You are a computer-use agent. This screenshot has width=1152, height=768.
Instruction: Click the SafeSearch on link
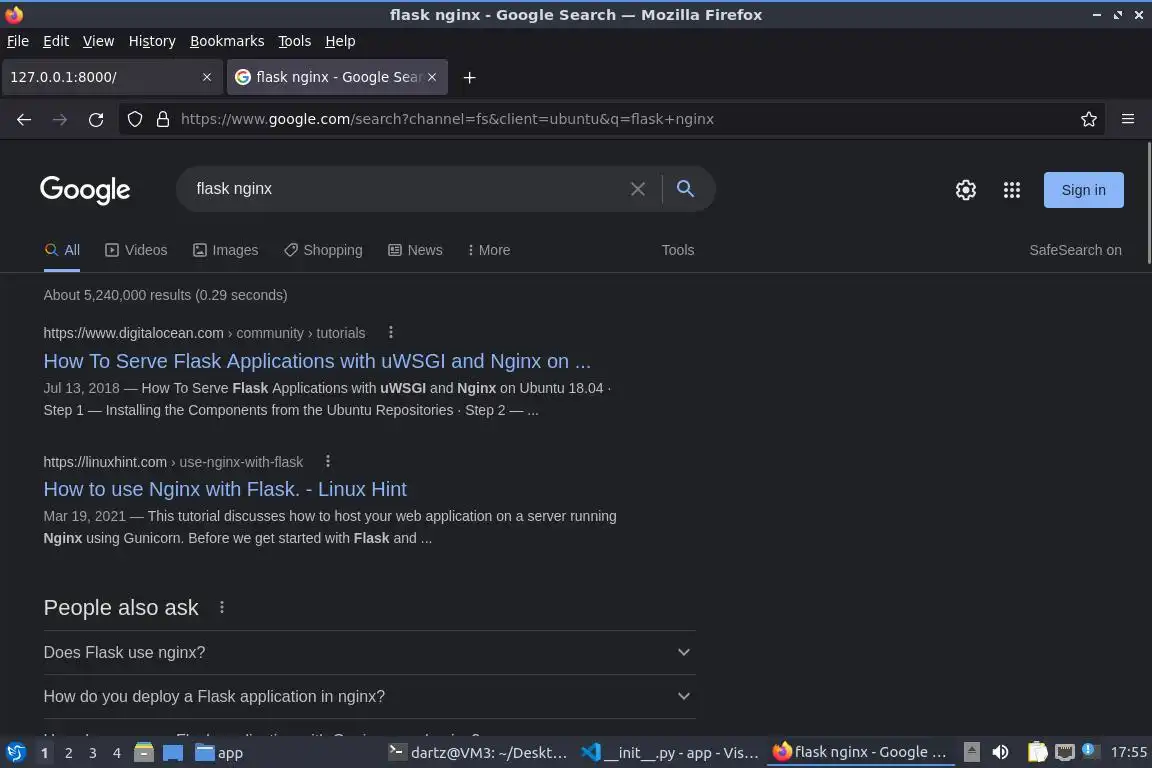tap(1075, 250)
